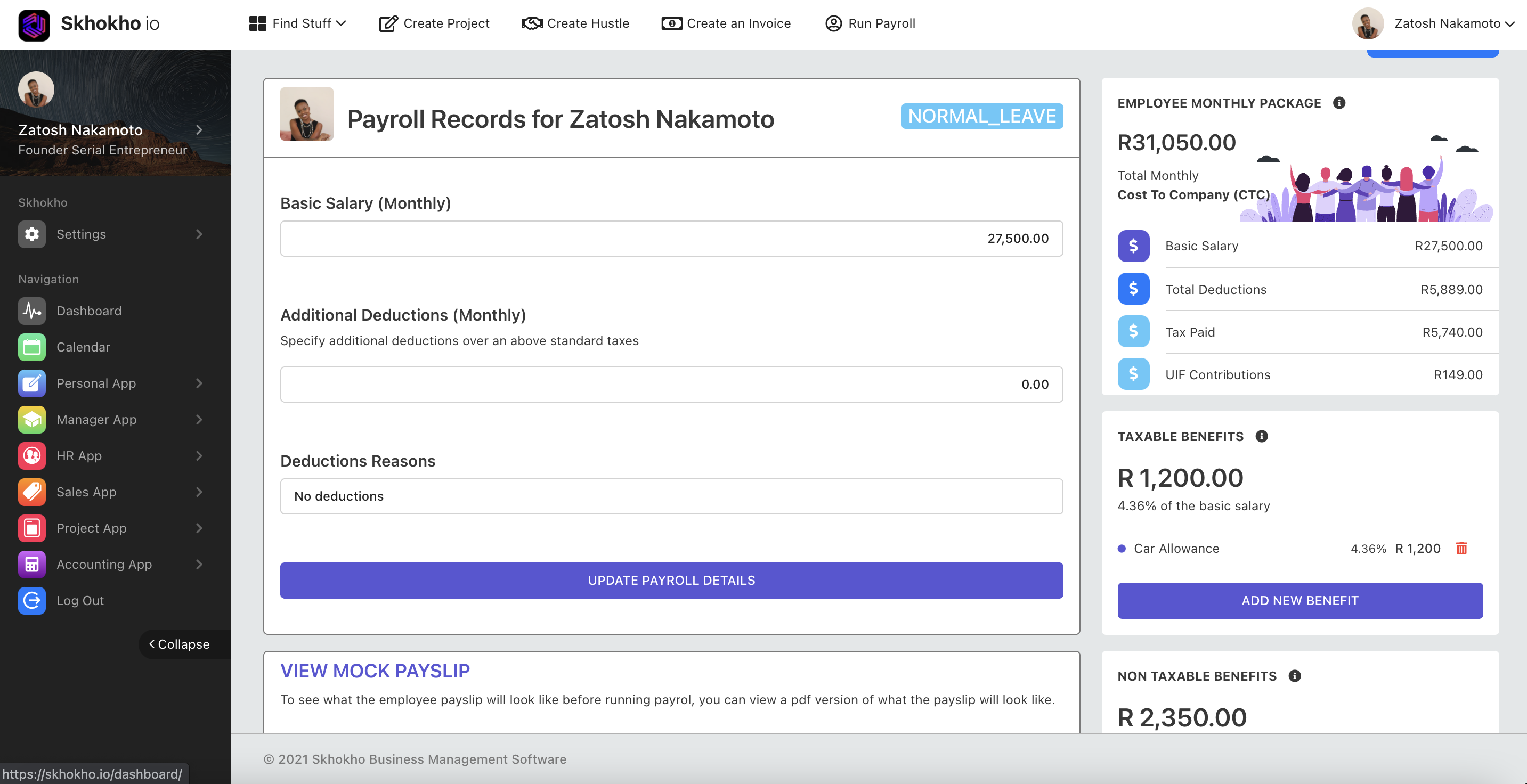Image resolution: width=1527 pixels, height=784 pixels.
Task: Open Run Payroll from top menu
Action: [870, 24]
